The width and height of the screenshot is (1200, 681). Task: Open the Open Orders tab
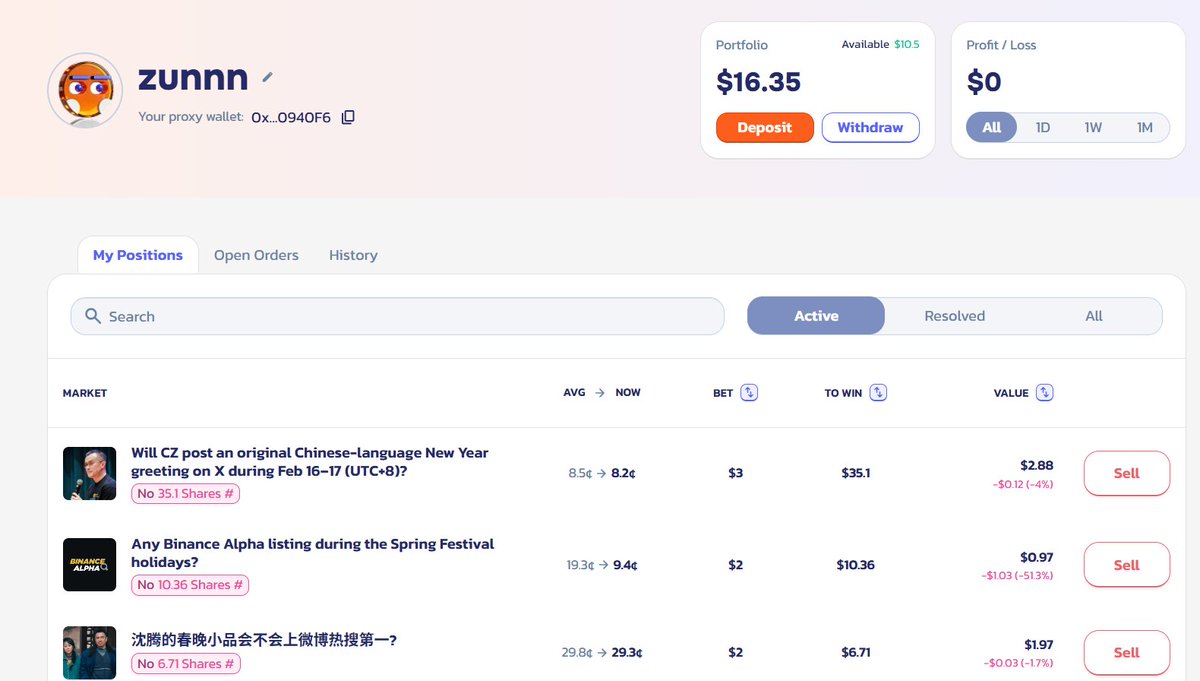(x=256, y=255)
